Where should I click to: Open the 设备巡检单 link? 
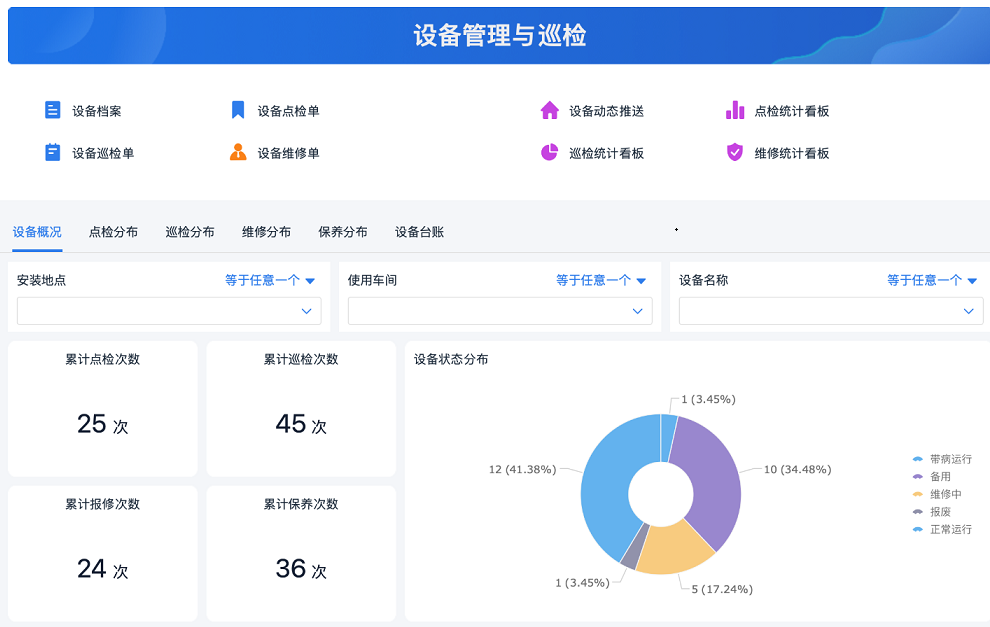[x=103, y=153]
